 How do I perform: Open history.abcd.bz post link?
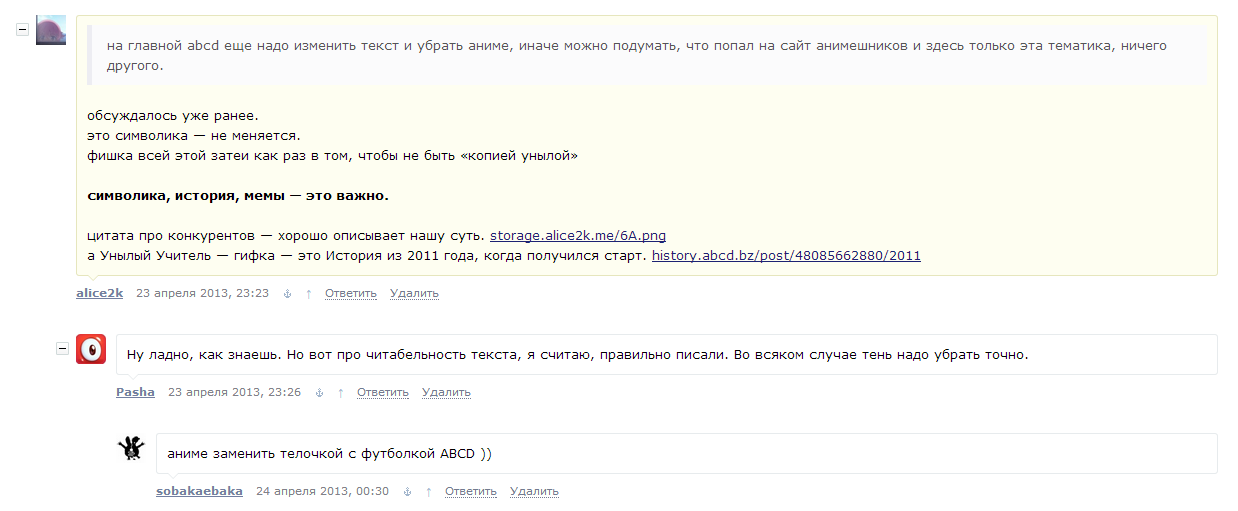click(x=786, y=256)
